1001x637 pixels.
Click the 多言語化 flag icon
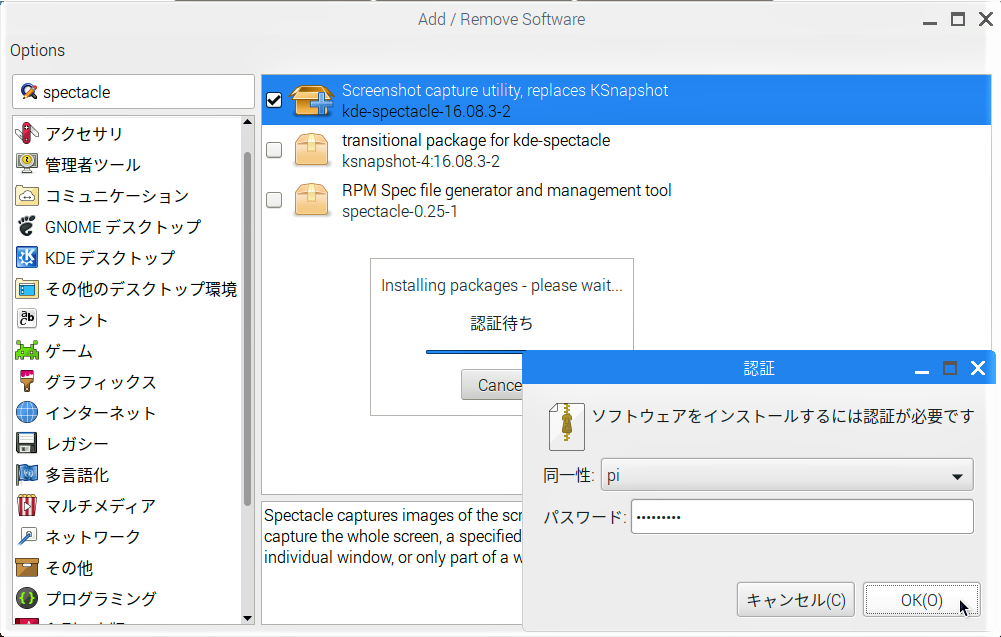click(27, 474)
